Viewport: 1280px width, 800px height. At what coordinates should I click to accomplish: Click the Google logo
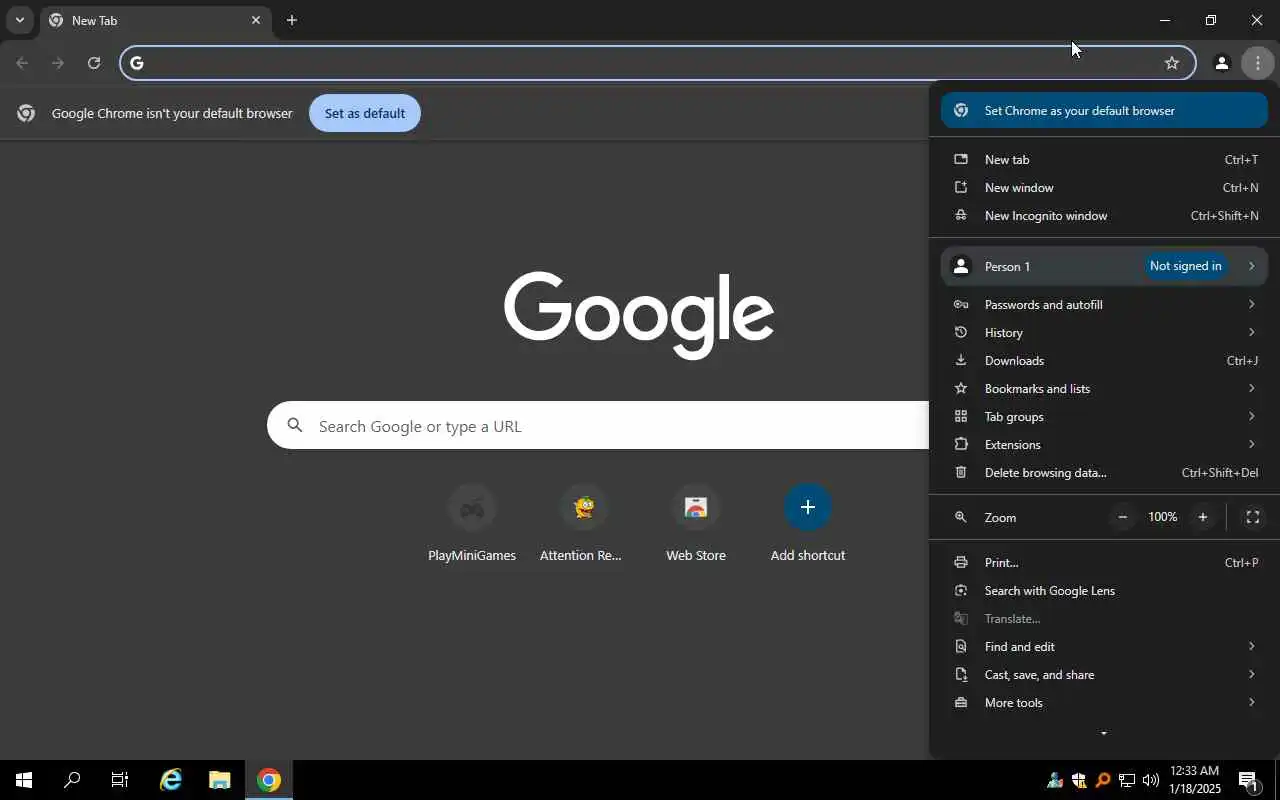click(639, 314)
